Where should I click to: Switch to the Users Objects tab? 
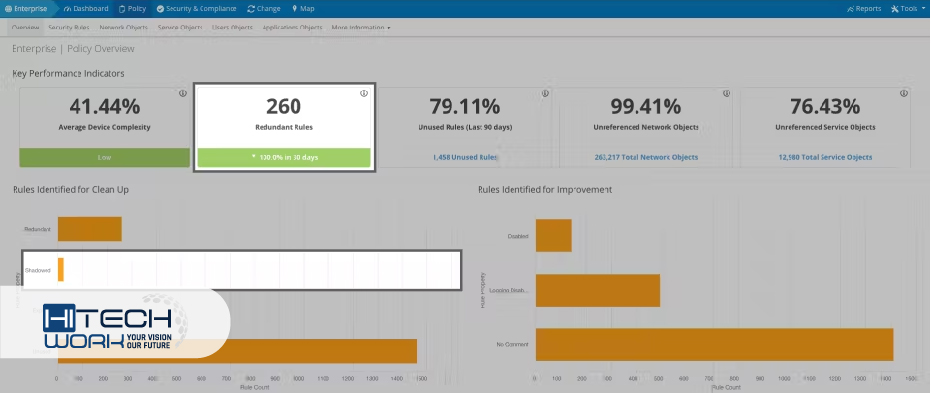(232, 28)
